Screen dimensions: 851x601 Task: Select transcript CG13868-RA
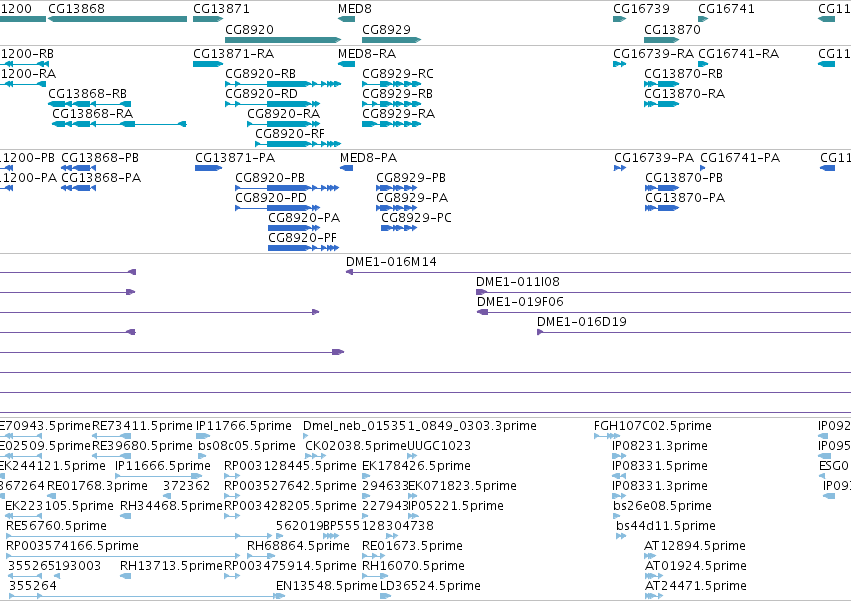(93, 113)
